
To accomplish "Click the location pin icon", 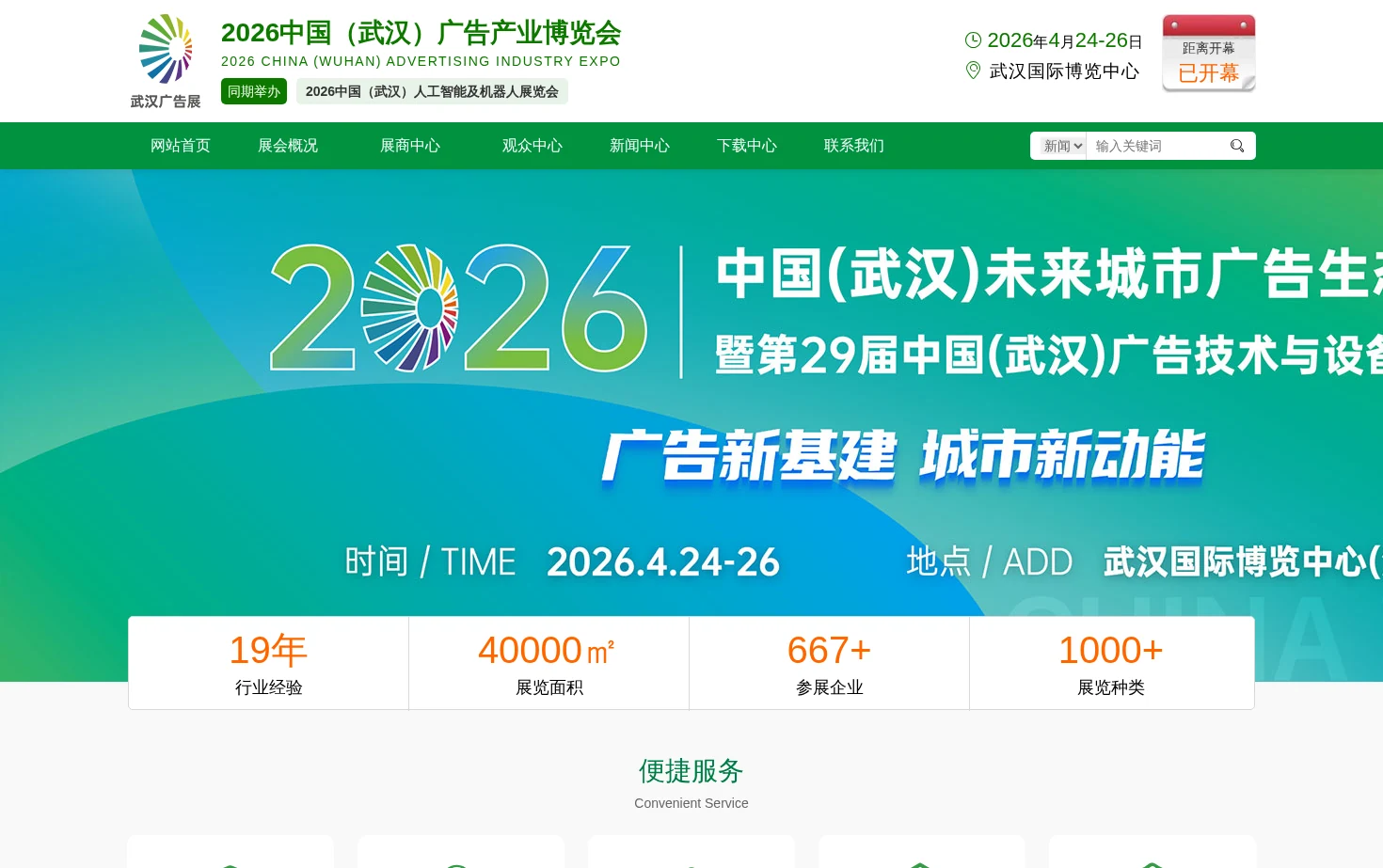I will [973, 71].
